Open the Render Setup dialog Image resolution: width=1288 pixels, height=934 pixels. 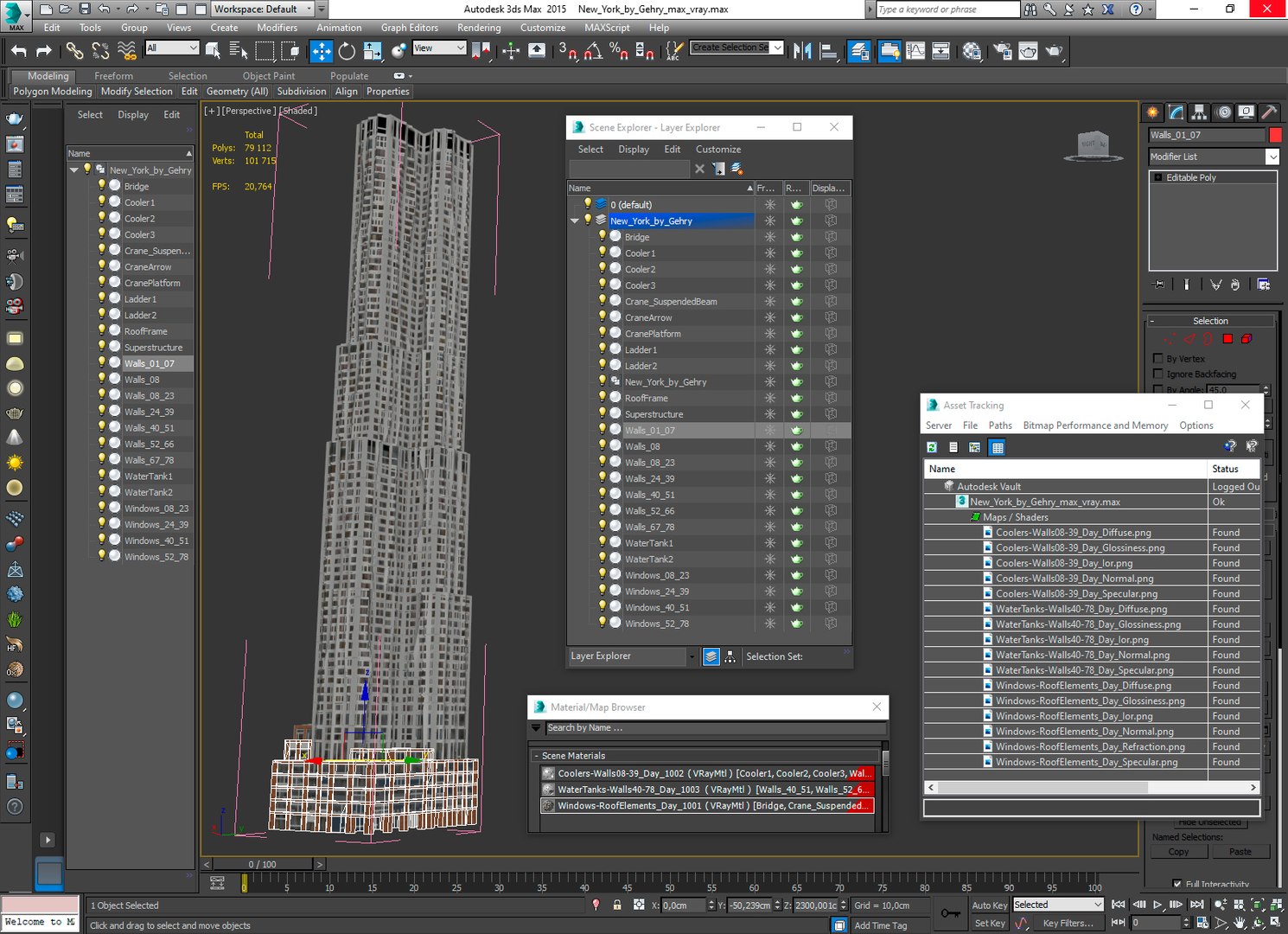(1003, 51)
